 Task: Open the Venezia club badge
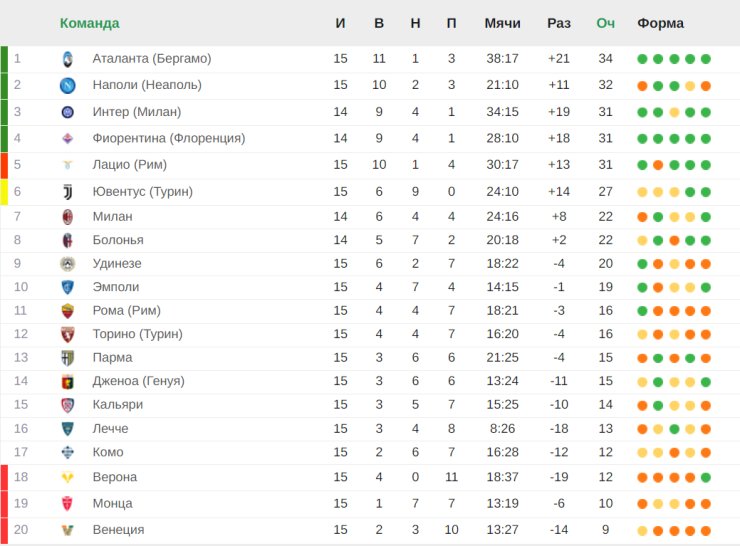click(x=67, y=530)
